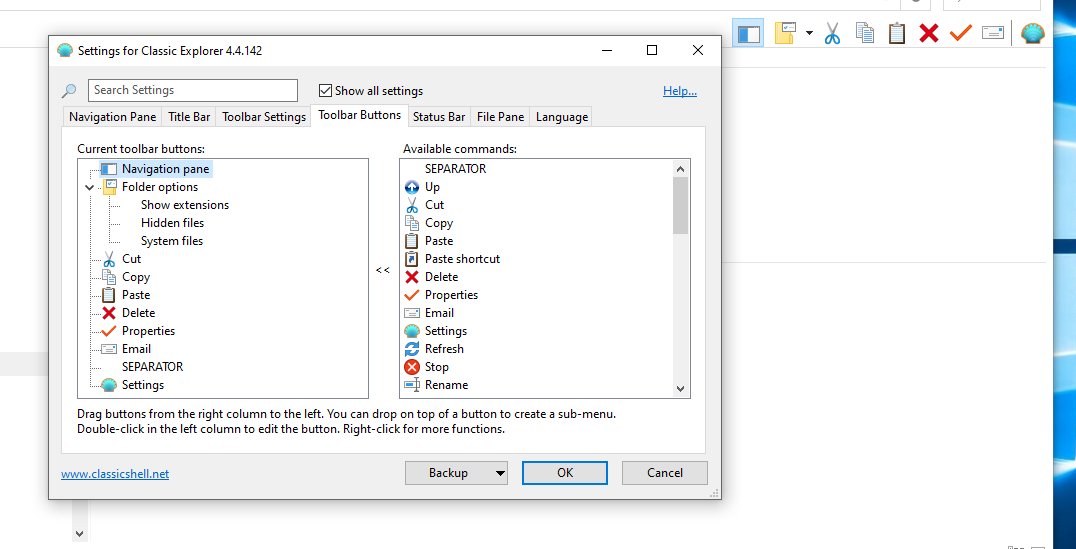Viewport: 1076px width, 549px height.
Task: Click the Delete X icon in Available commands
Action: click(412, 277)
